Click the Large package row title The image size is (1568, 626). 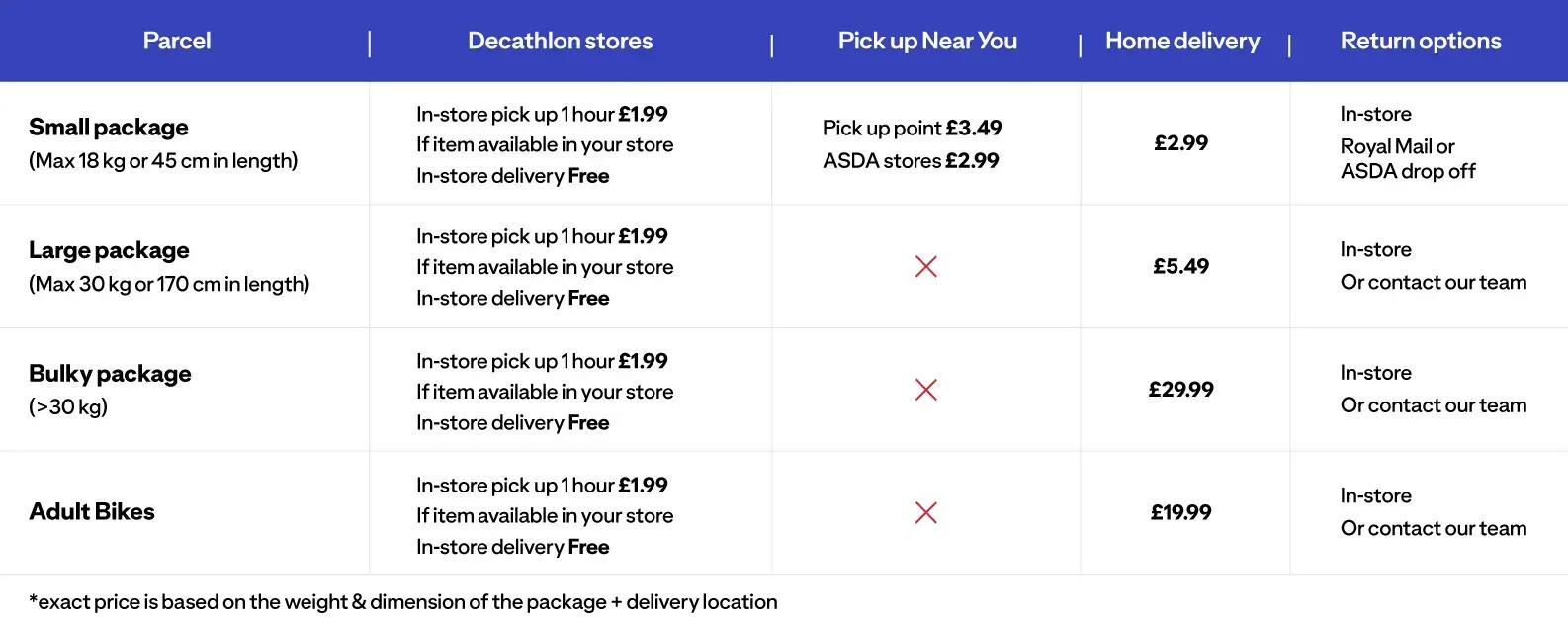109,250
